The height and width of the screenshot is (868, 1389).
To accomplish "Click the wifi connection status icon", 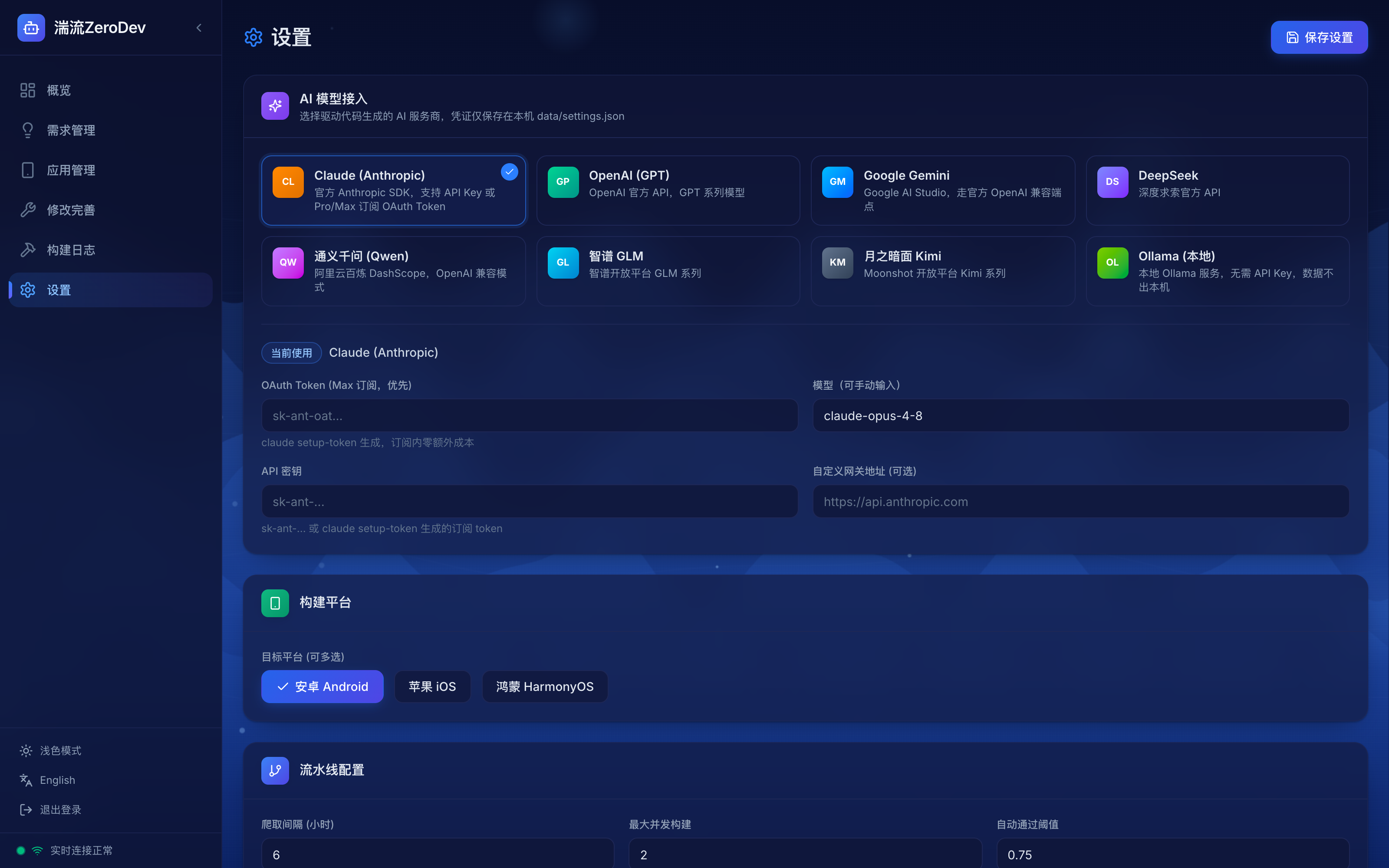I will coord(37,851).
